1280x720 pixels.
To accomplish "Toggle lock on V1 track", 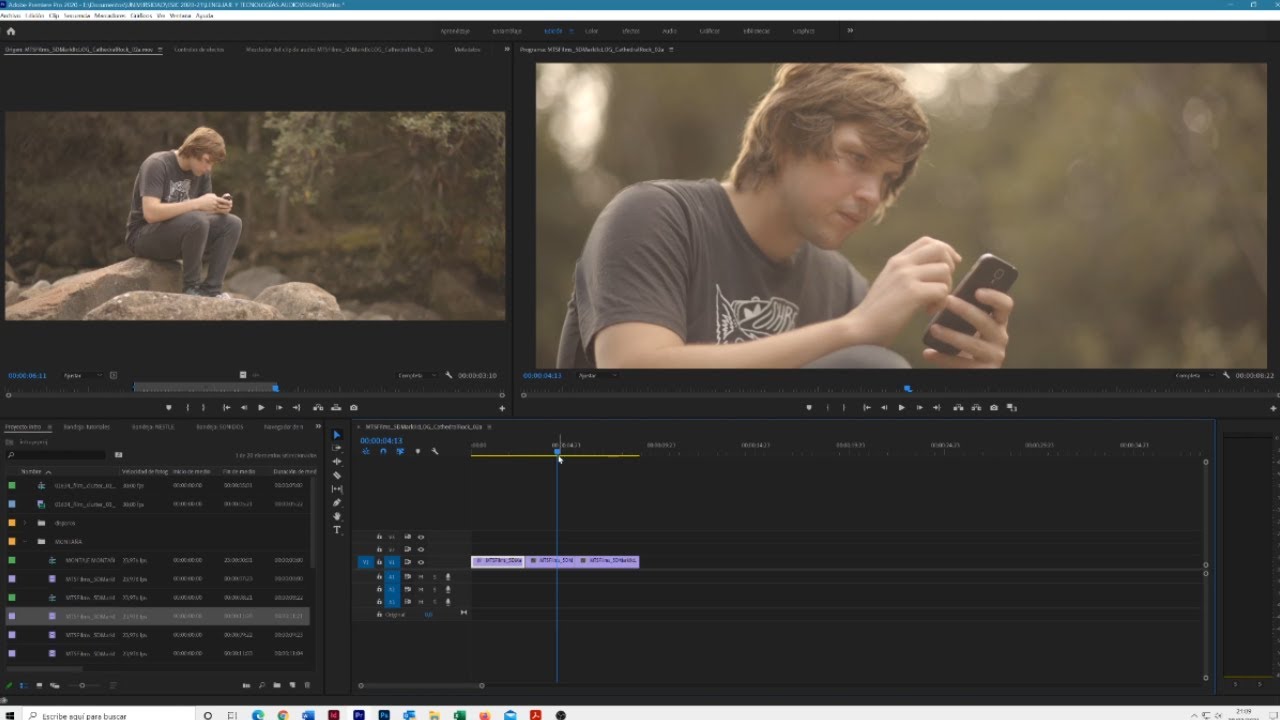I will (x=379, y=562).
